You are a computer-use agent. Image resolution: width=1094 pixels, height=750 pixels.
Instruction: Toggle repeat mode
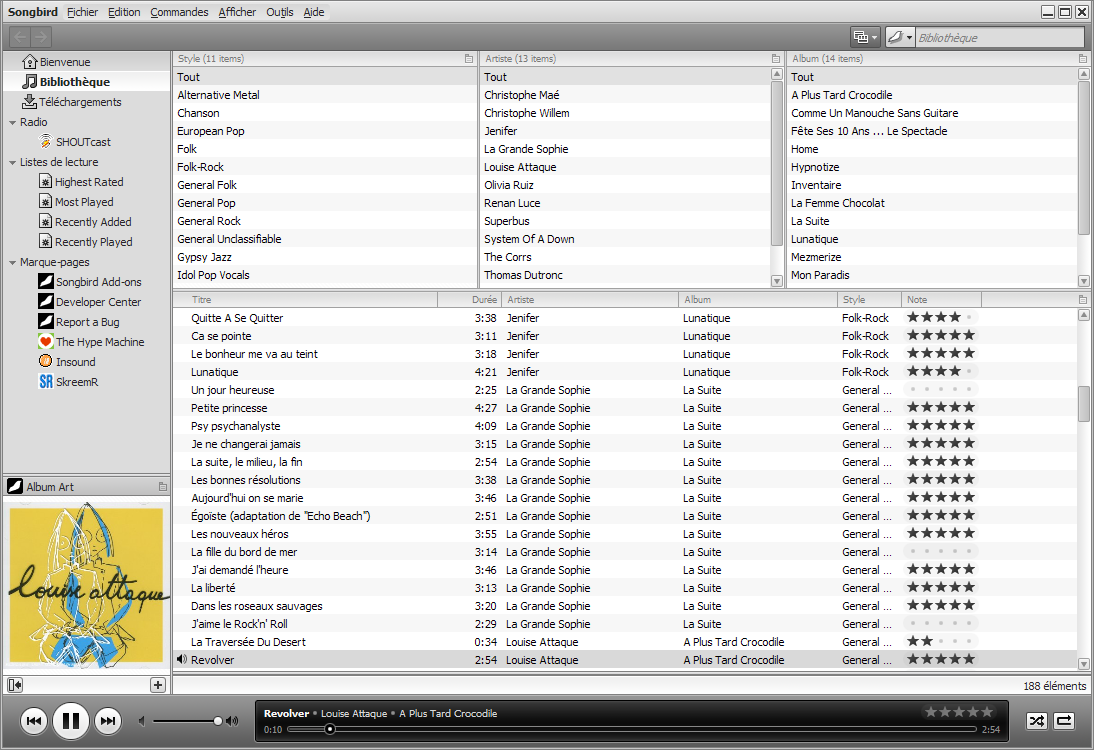click(x=1064, y=720)
